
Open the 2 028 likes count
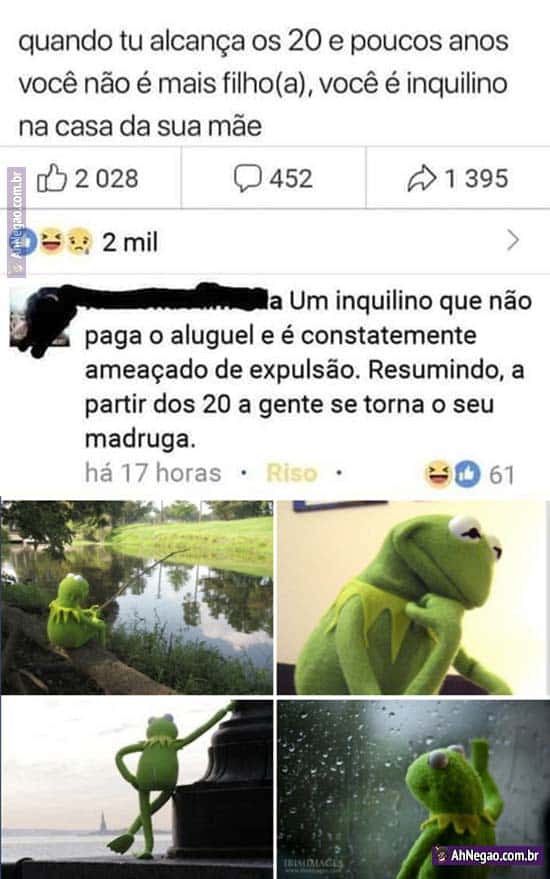coord(107,179)
